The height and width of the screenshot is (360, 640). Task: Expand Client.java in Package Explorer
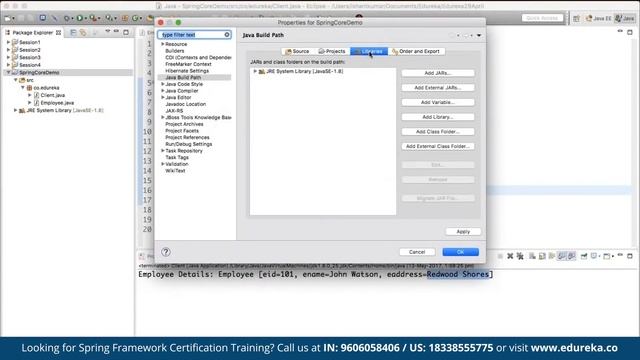click(29, 95)
